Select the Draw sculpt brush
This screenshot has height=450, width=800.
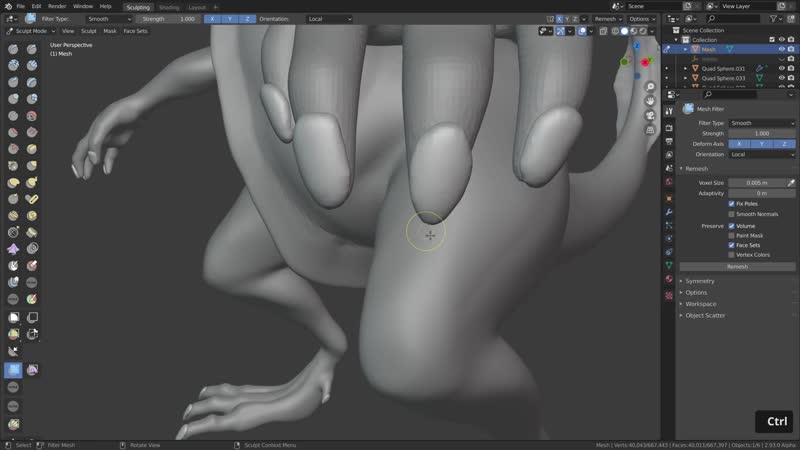[13, 49]
